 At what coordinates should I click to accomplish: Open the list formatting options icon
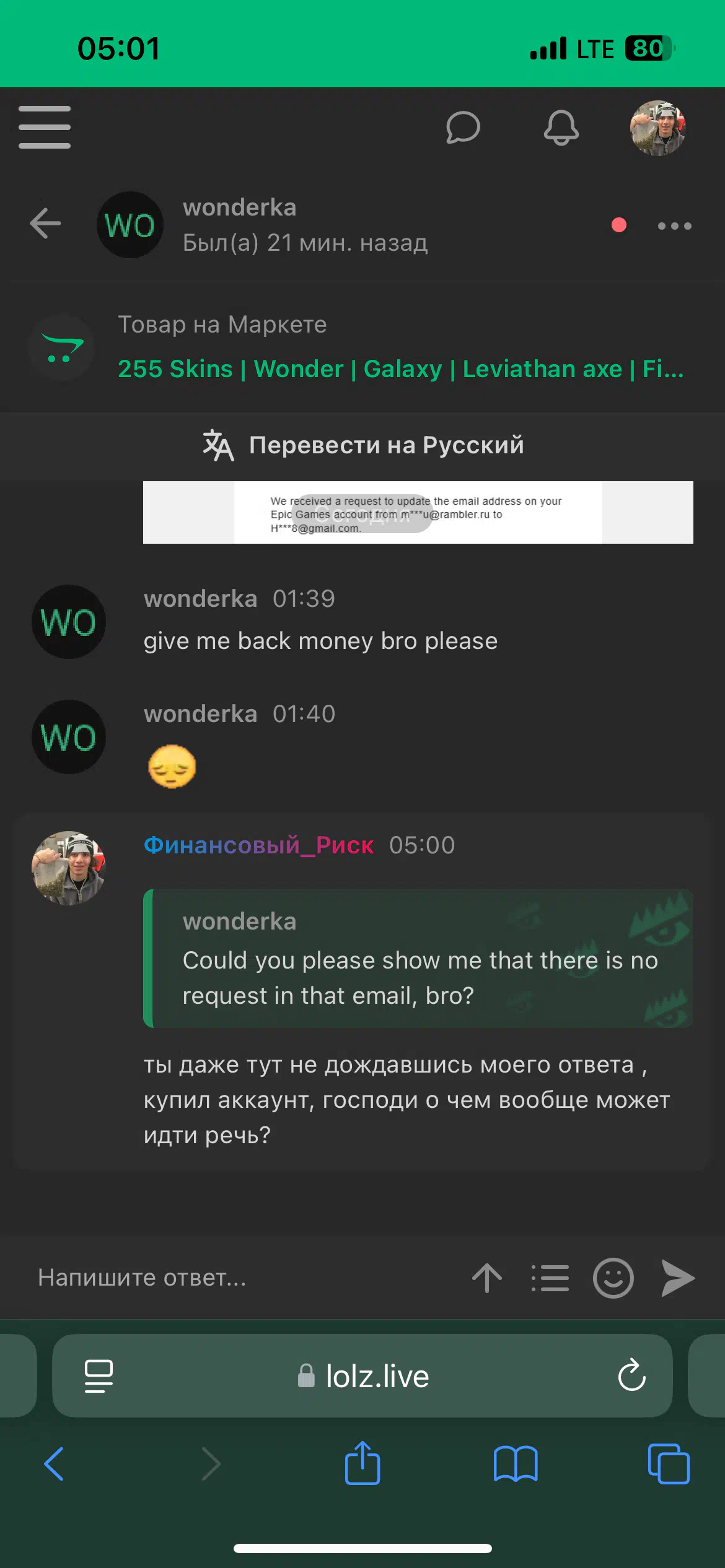550,1278
